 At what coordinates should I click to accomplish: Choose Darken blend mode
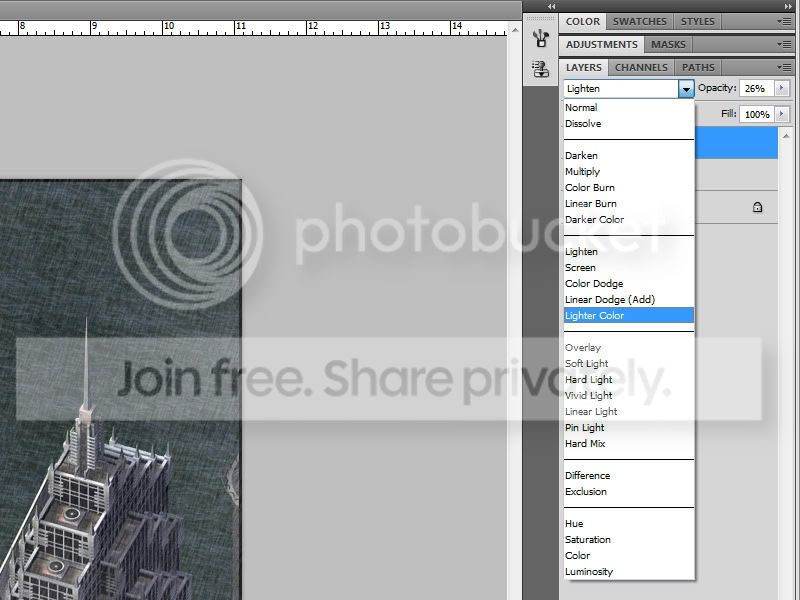click(x=629, y=156)
